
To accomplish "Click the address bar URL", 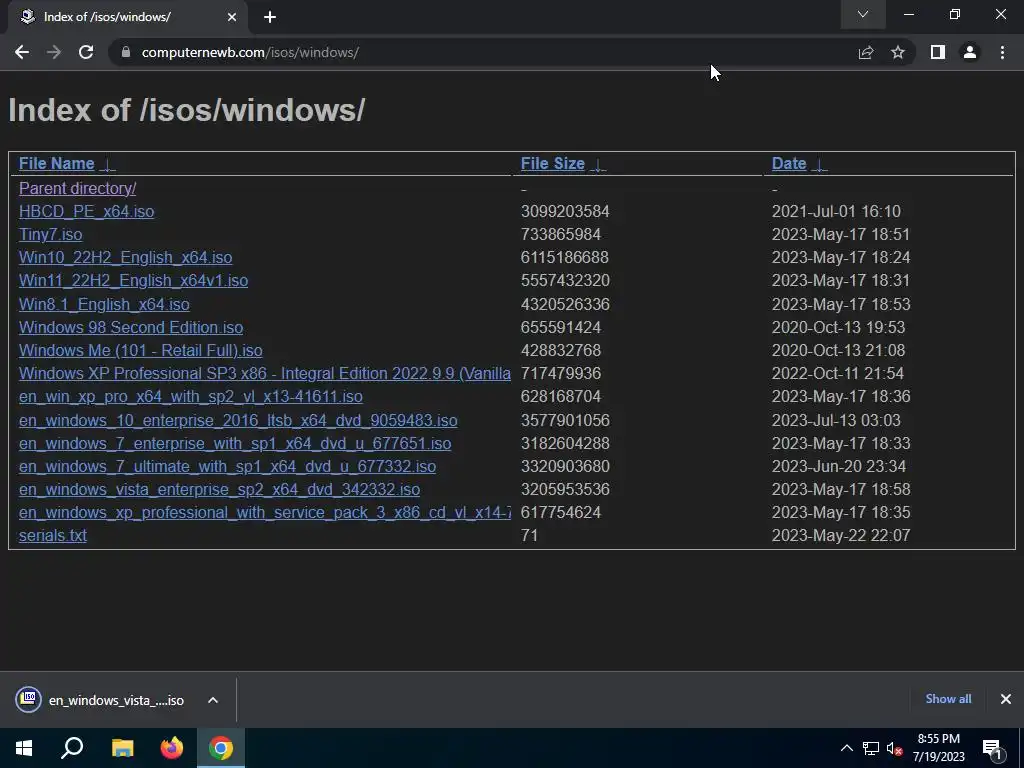I will click(x=250, y=52).
